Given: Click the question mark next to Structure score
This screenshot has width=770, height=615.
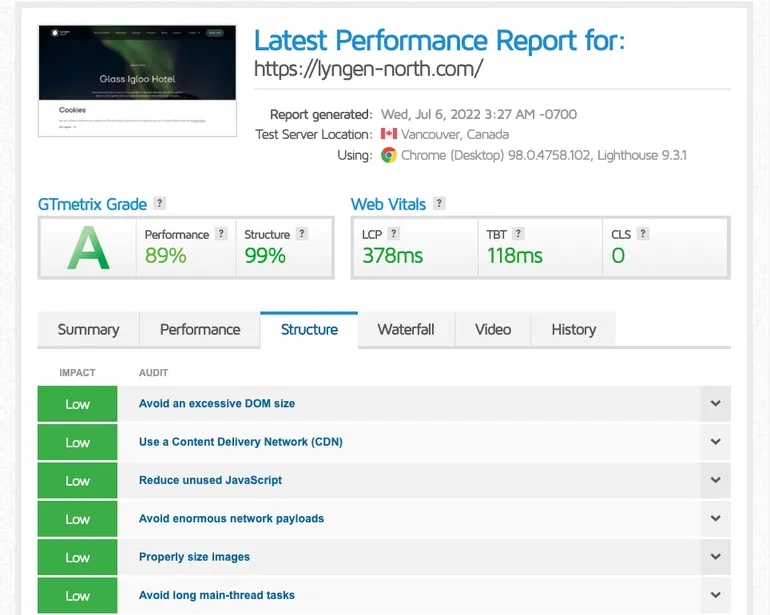Looking at the screenshot, I should 302,234.
